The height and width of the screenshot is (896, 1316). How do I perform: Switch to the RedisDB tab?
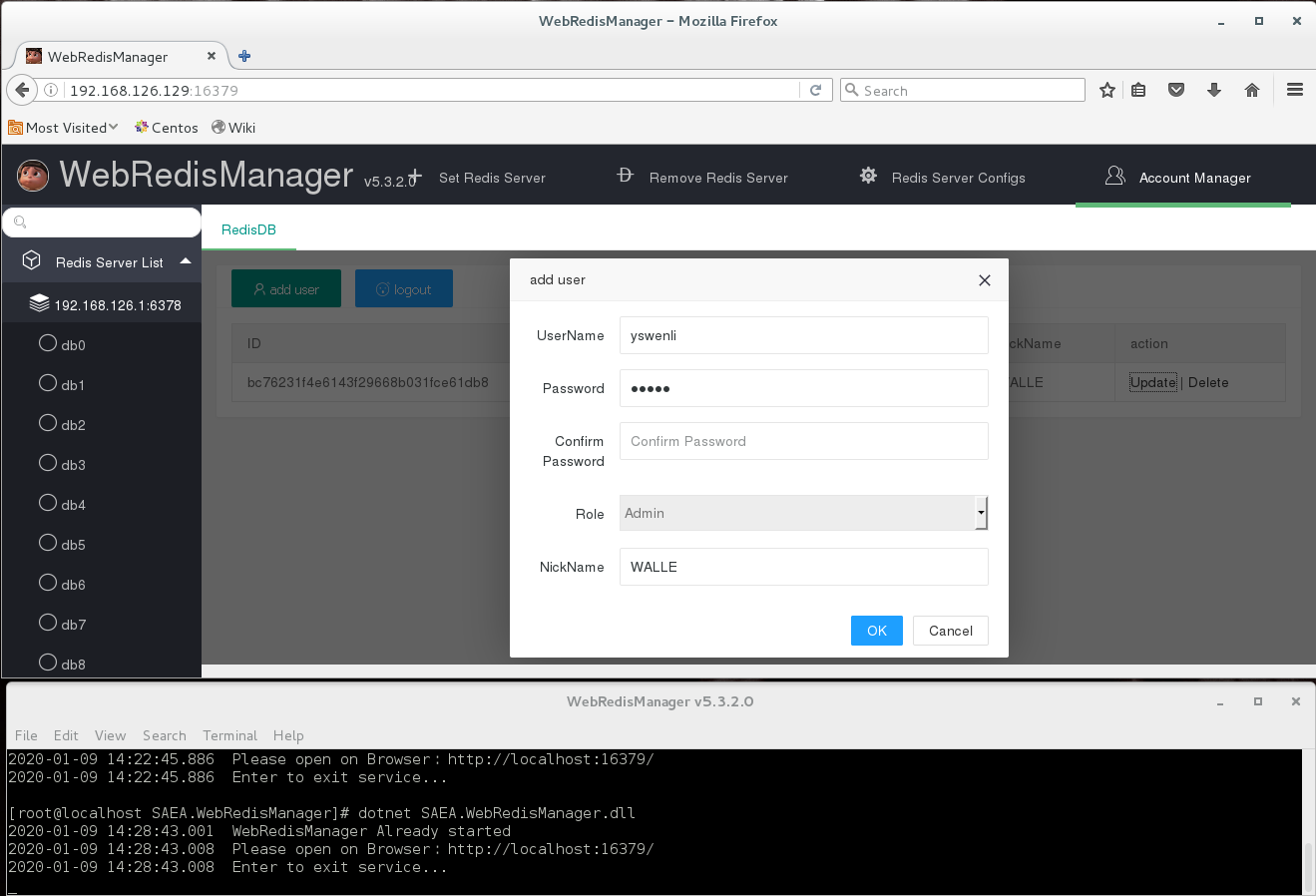[248, 229]
